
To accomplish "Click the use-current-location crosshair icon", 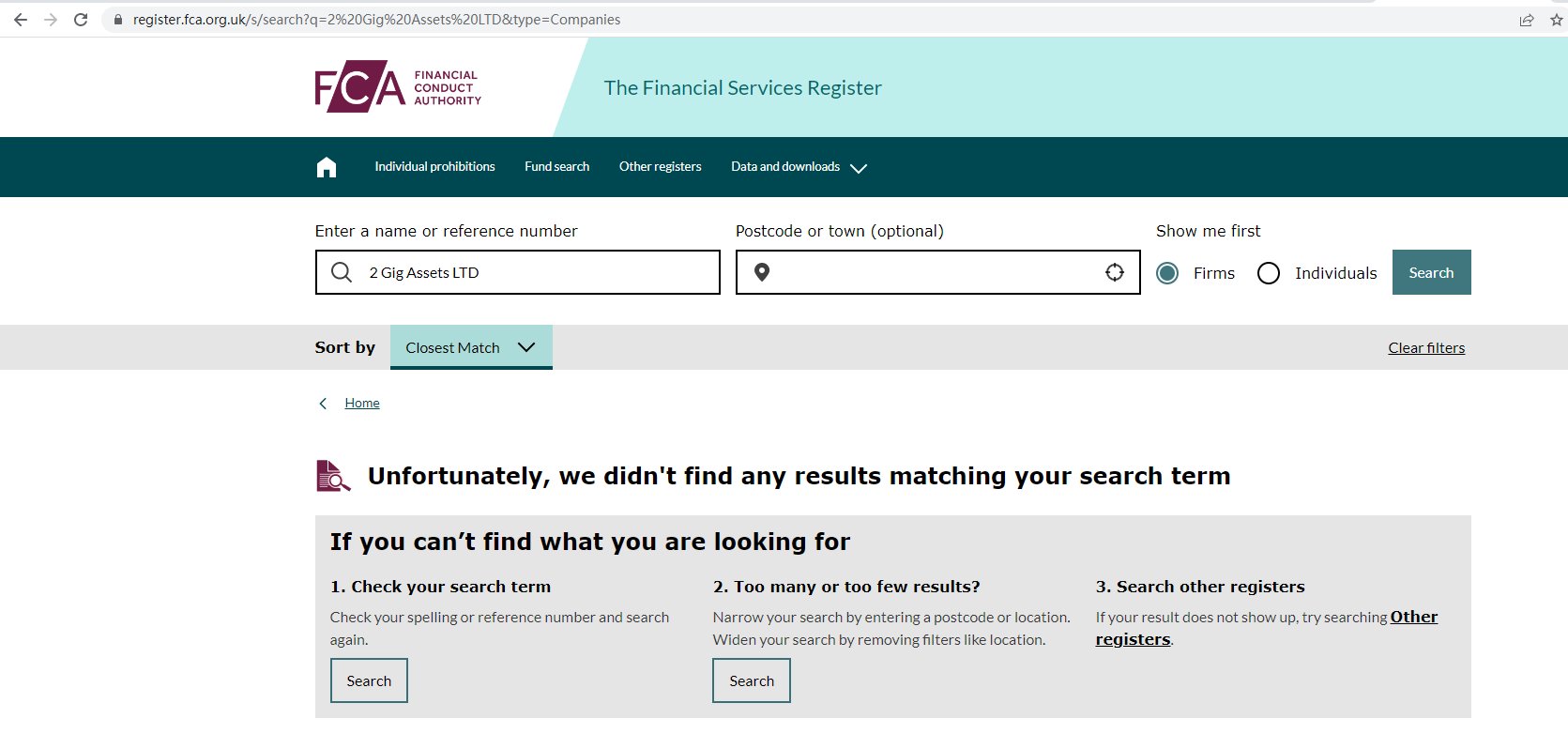I will click(x=1114, y=272).
